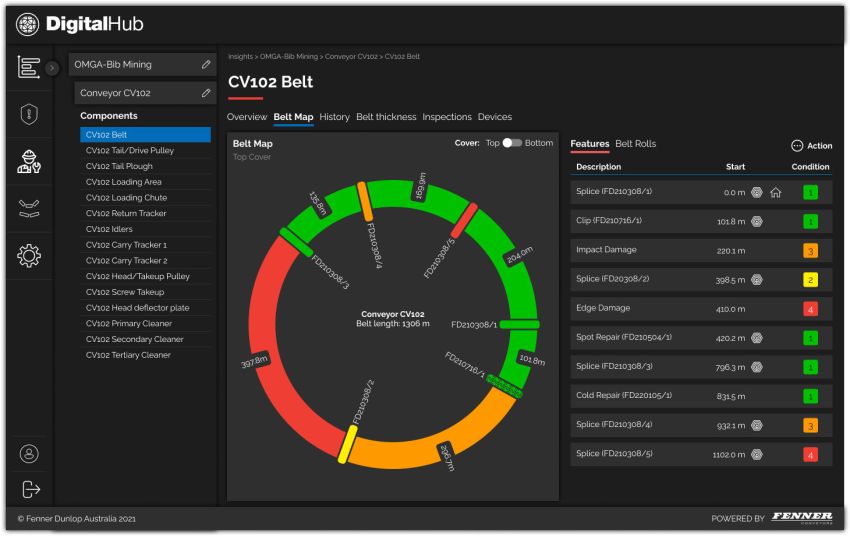
Task: Select CV102 Loading Chute component
Action: 145,198
